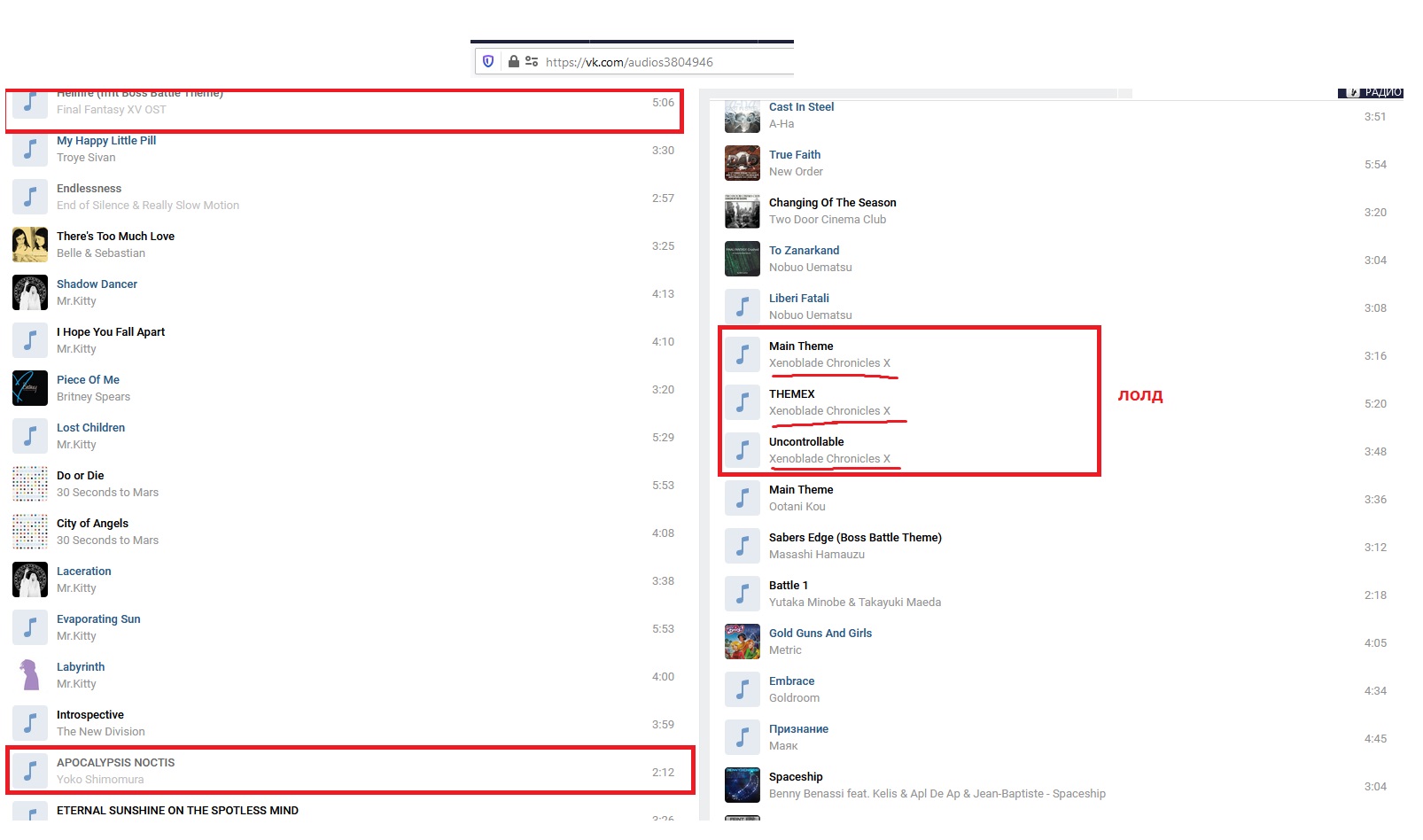Play My Happy Little Pill via its note icon
1423x840 pixels.
coord(30,150)
